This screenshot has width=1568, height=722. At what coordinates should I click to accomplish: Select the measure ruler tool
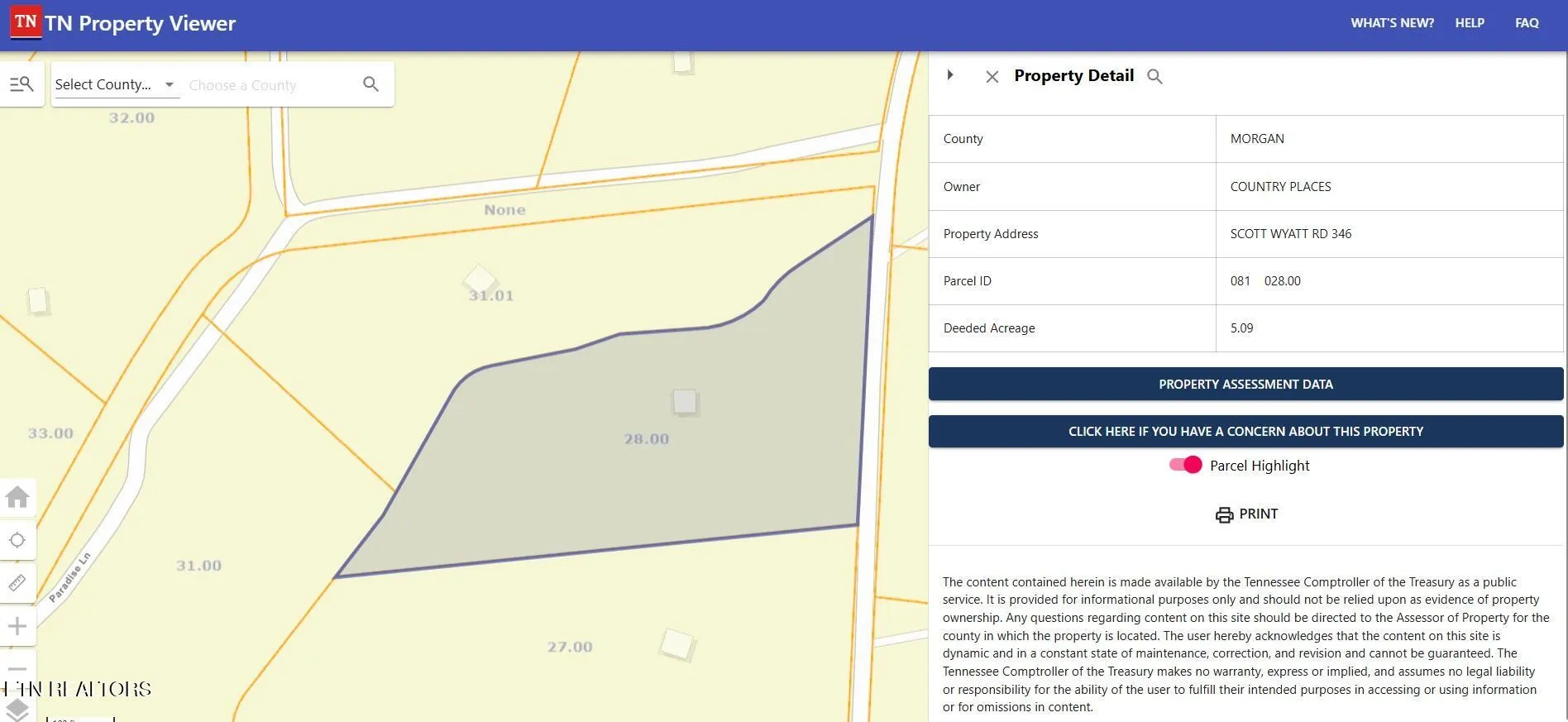[x=17, y=583]
